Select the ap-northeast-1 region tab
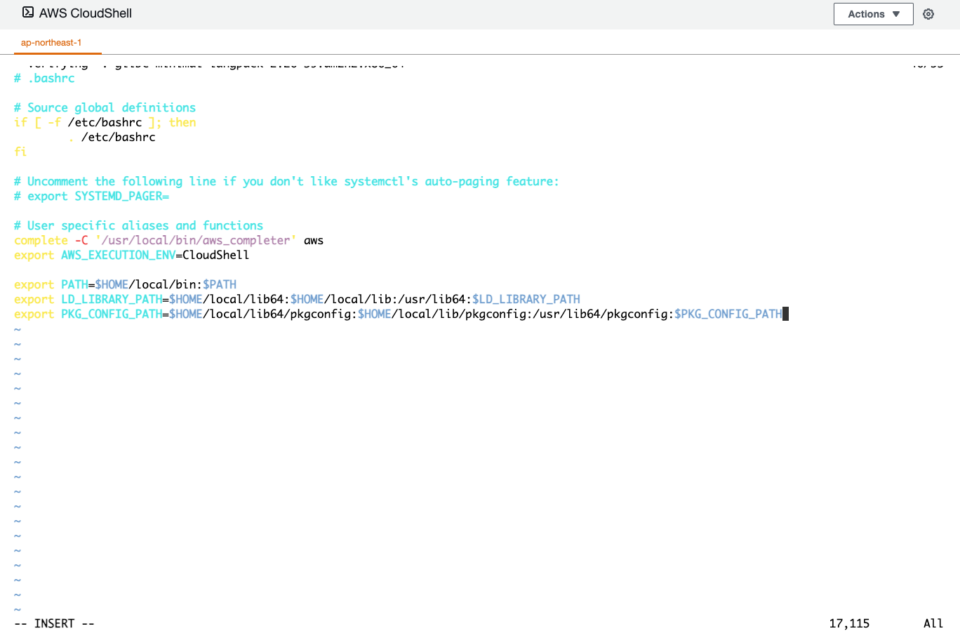The height and width of the screenshot is (631, 960). pyautogui.click(x=51, y=43)
